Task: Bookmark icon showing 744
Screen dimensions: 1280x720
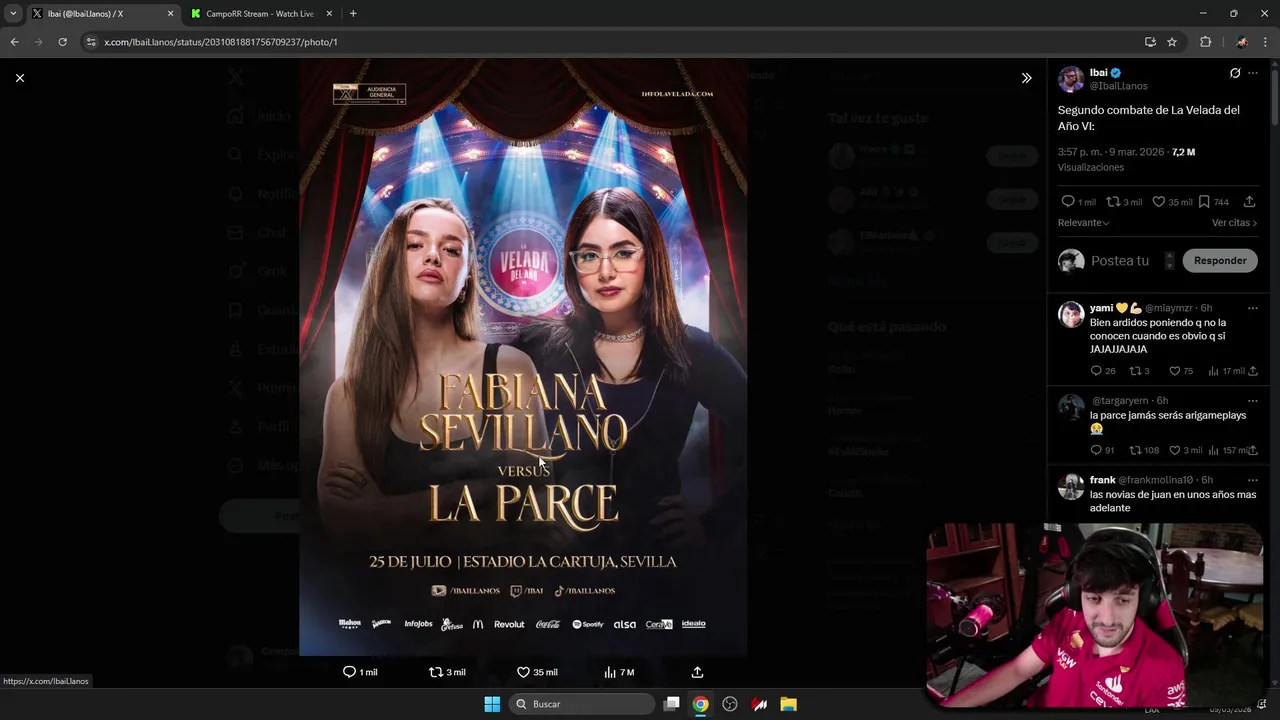Action: click(1204, 201)
